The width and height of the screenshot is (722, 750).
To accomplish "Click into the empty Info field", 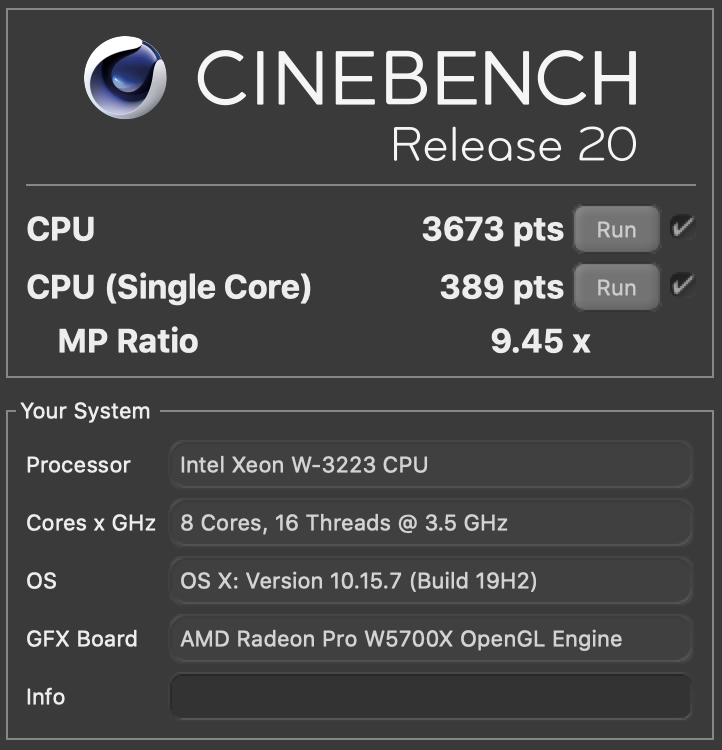I will click(431, 696).
